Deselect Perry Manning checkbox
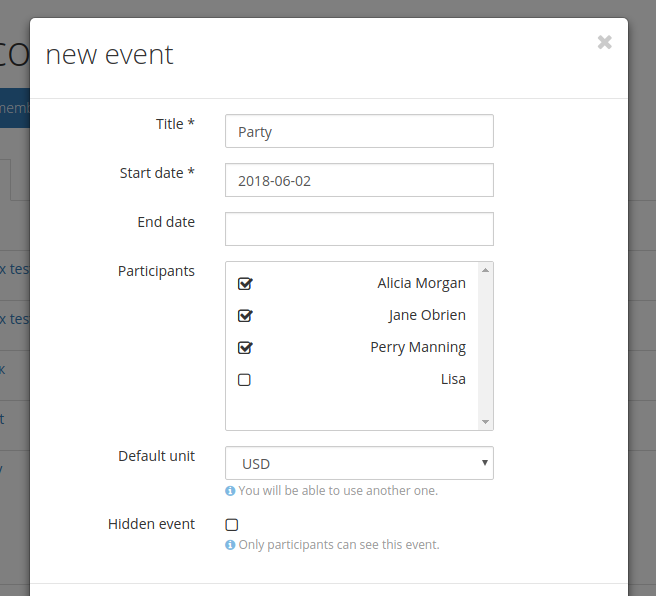Screen dimensions: 656x596 (x=245, y=348)
